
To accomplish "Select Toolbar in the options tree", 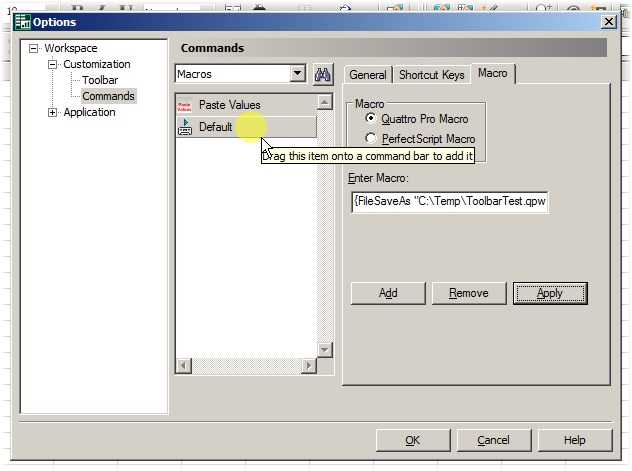I will [x=100, y=80].
